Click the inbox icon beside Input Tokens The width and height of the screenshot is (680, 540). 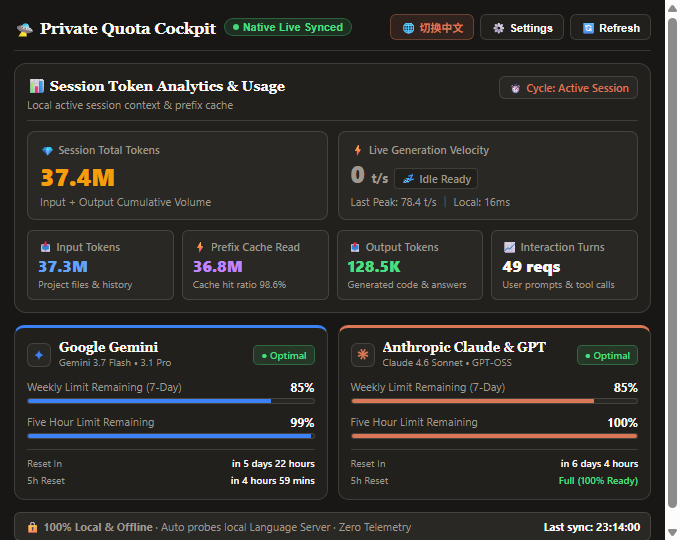[x=46, y=247]
